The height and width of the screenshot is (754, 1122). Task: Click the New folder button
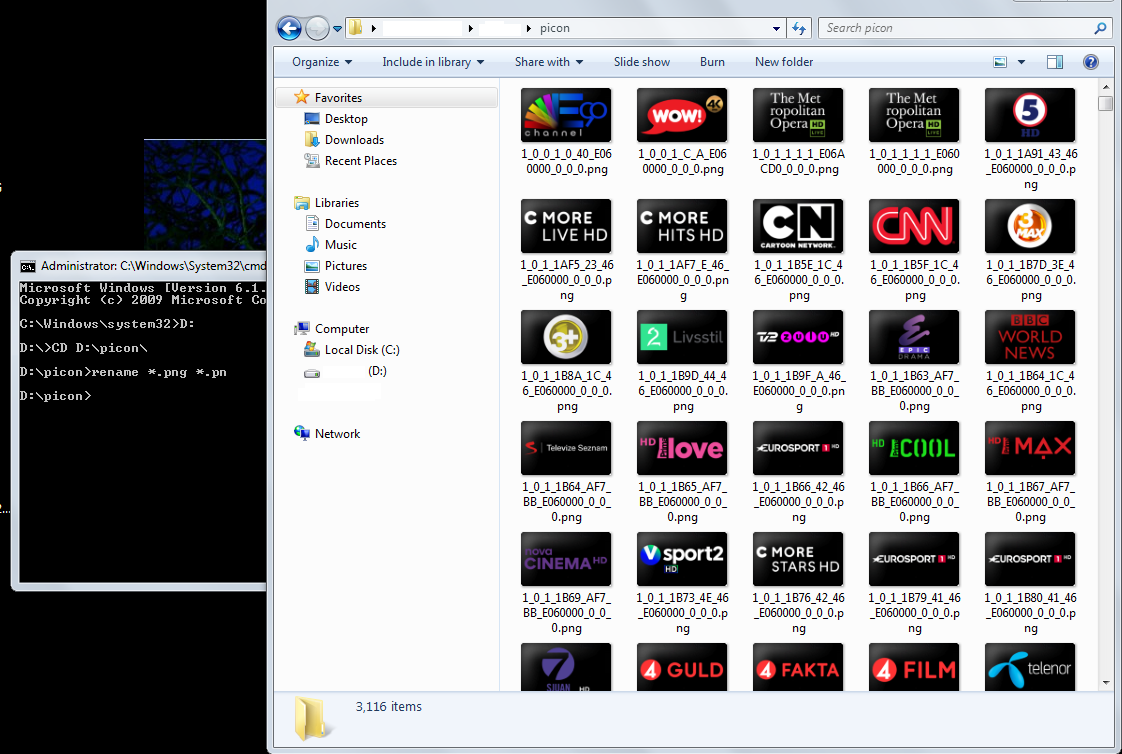784,62
